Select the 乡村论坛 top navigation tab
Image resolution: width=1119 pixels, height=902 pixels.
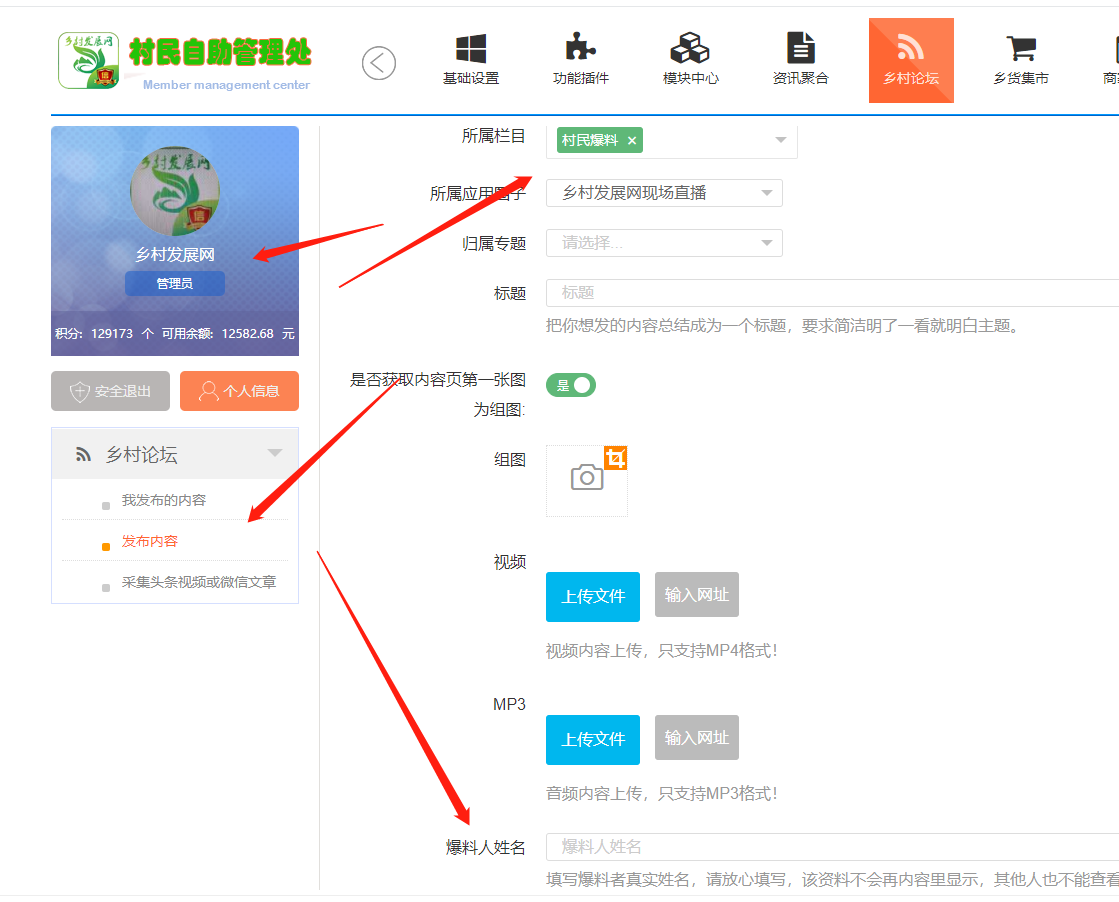(911, 60)
